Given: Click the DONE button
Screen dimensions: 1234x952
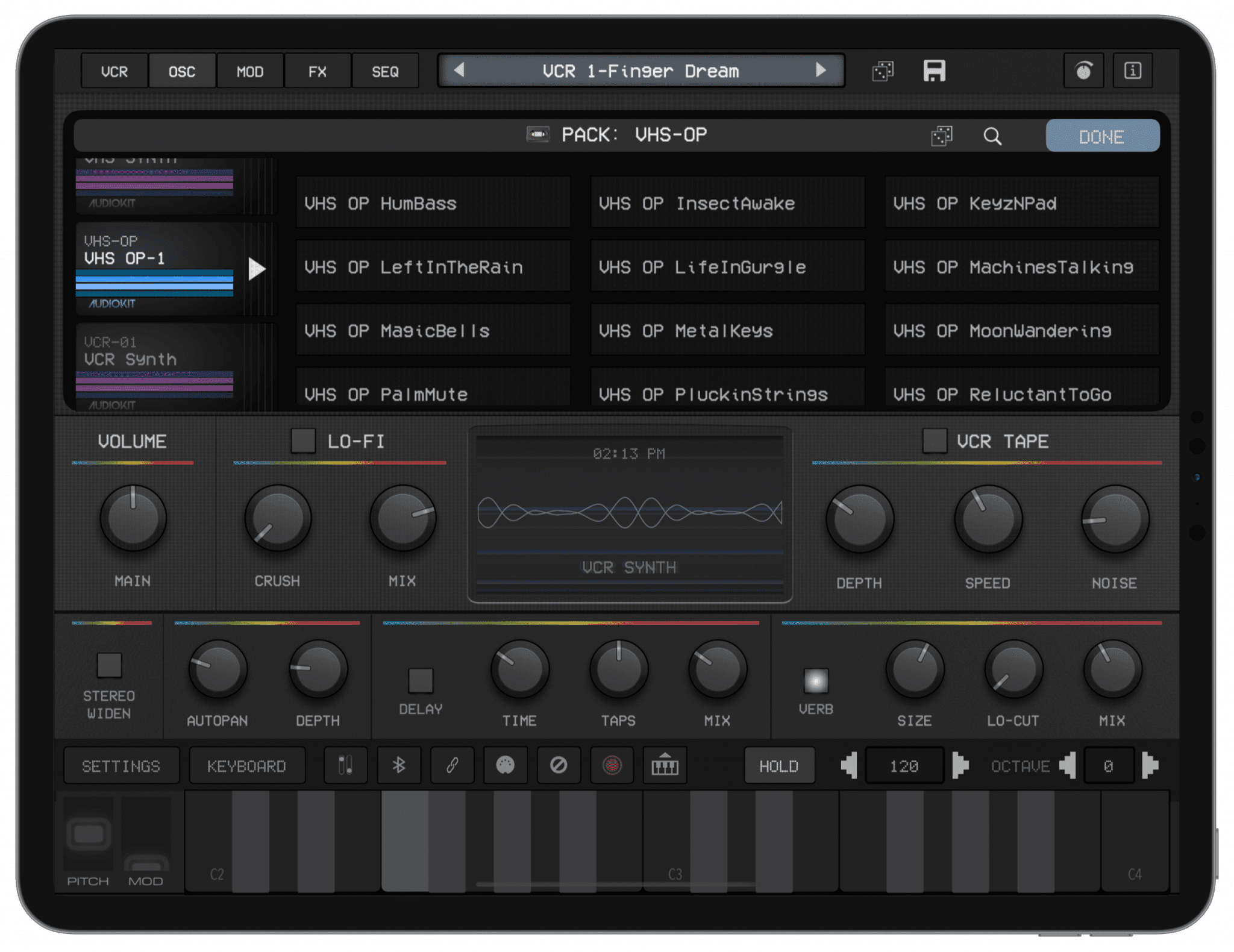Looking at the screenshot, I should tap(1102, 136).
